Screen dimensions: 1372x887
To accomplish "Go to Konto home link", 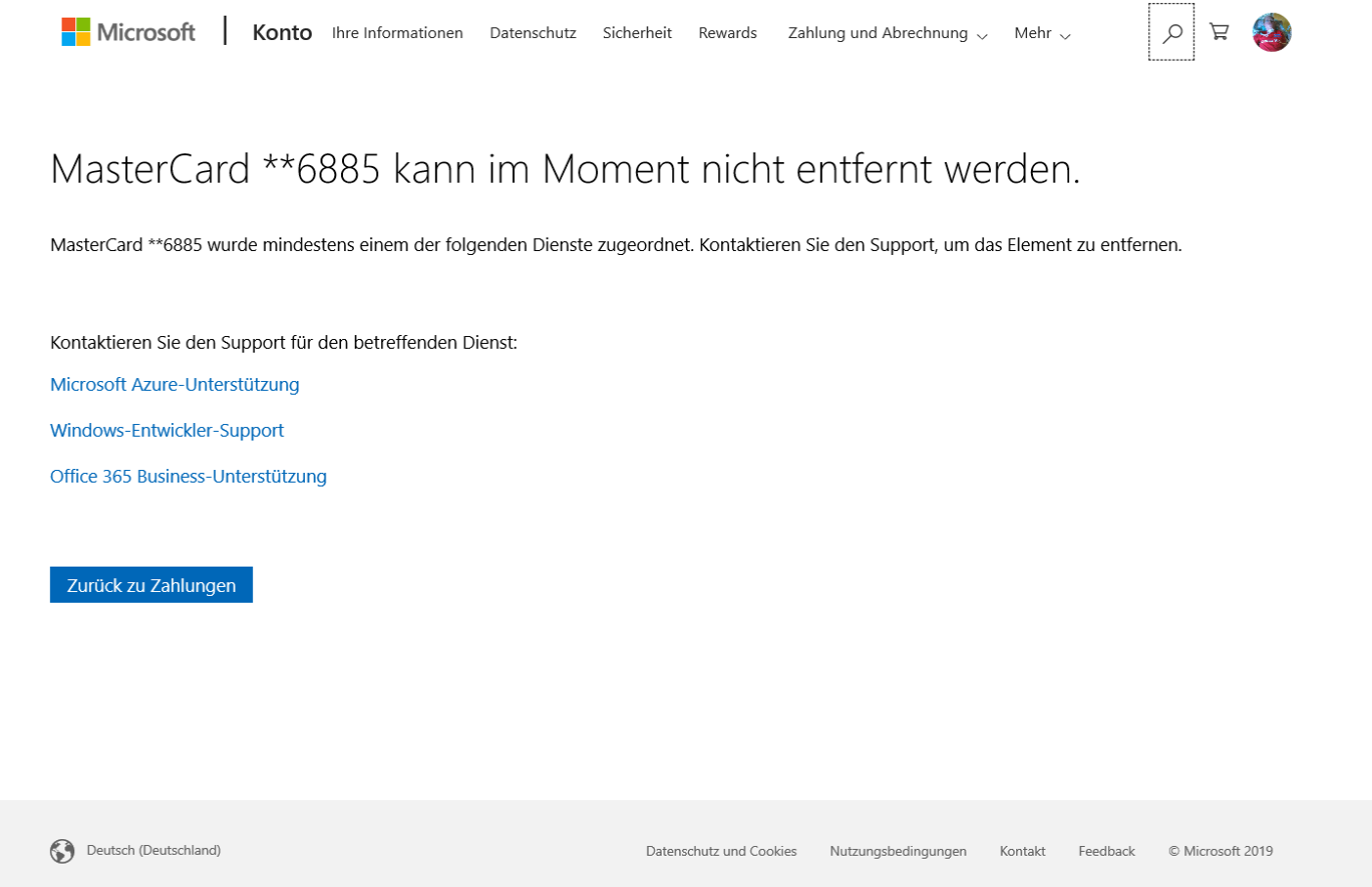I will click(281, 32).
